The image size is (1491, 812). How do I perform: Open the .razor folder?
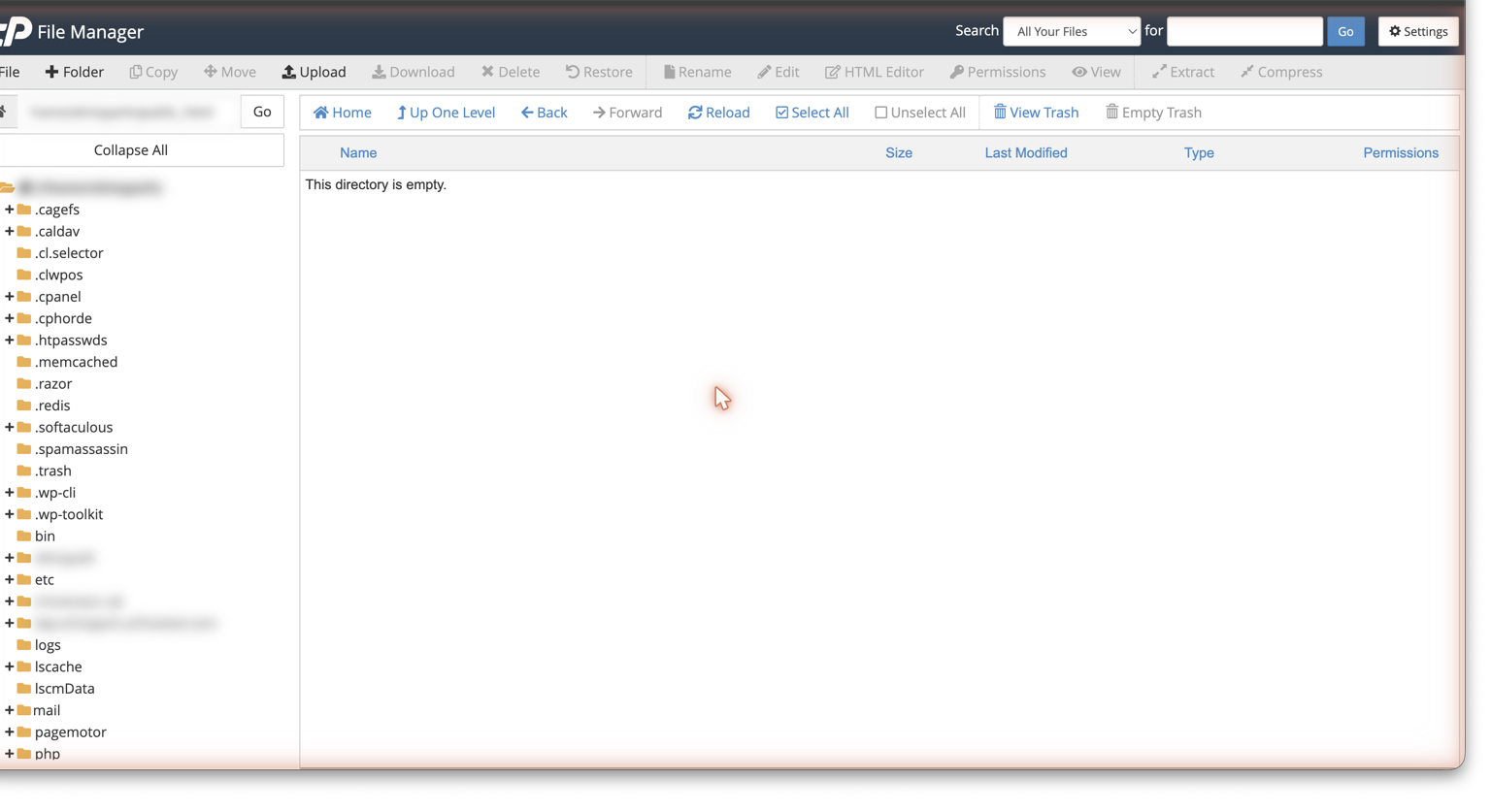45,383
